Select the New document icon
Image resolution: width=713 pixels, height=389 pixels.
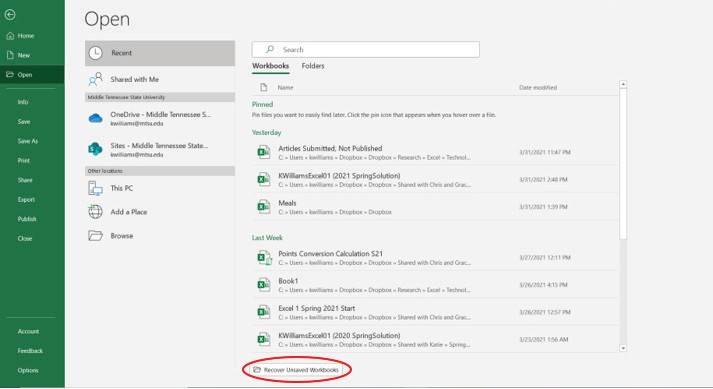(x=10, y=55)
